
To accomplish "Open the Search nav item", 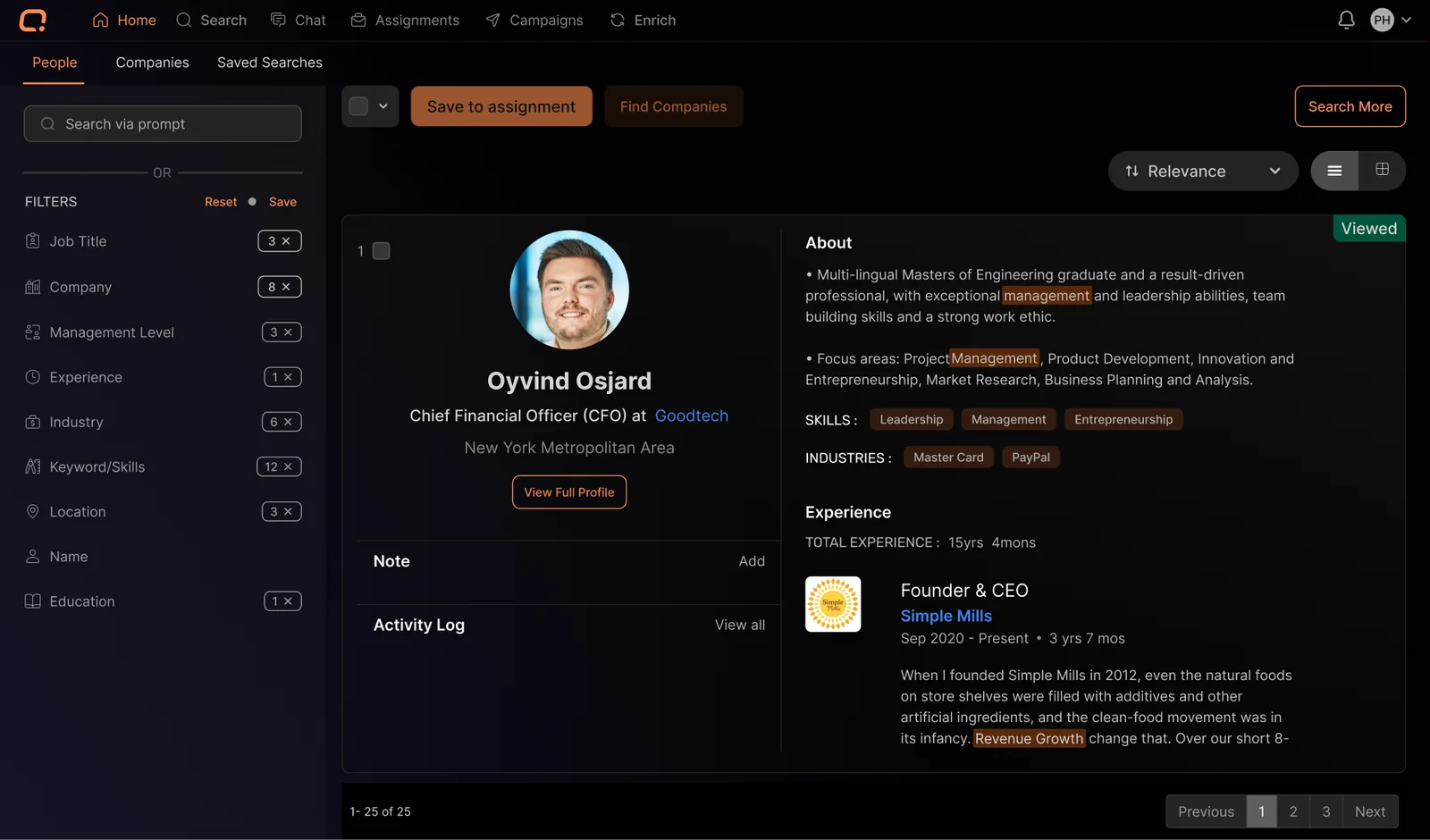I will (x=211, y=20).
